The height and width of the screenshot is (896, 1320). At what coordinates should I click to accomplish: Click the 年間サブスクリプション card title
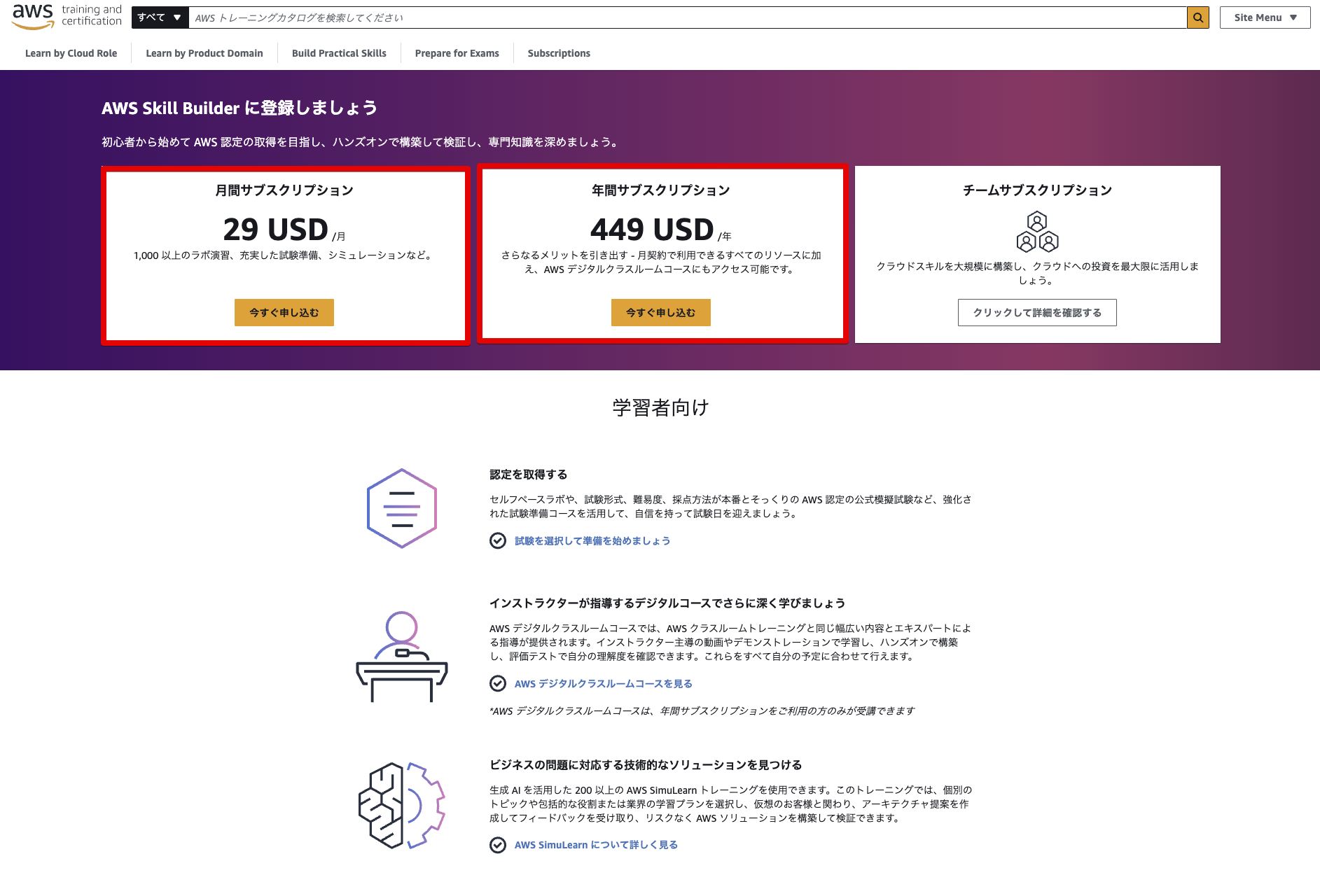pyautogui.click(x=661, y=190)
